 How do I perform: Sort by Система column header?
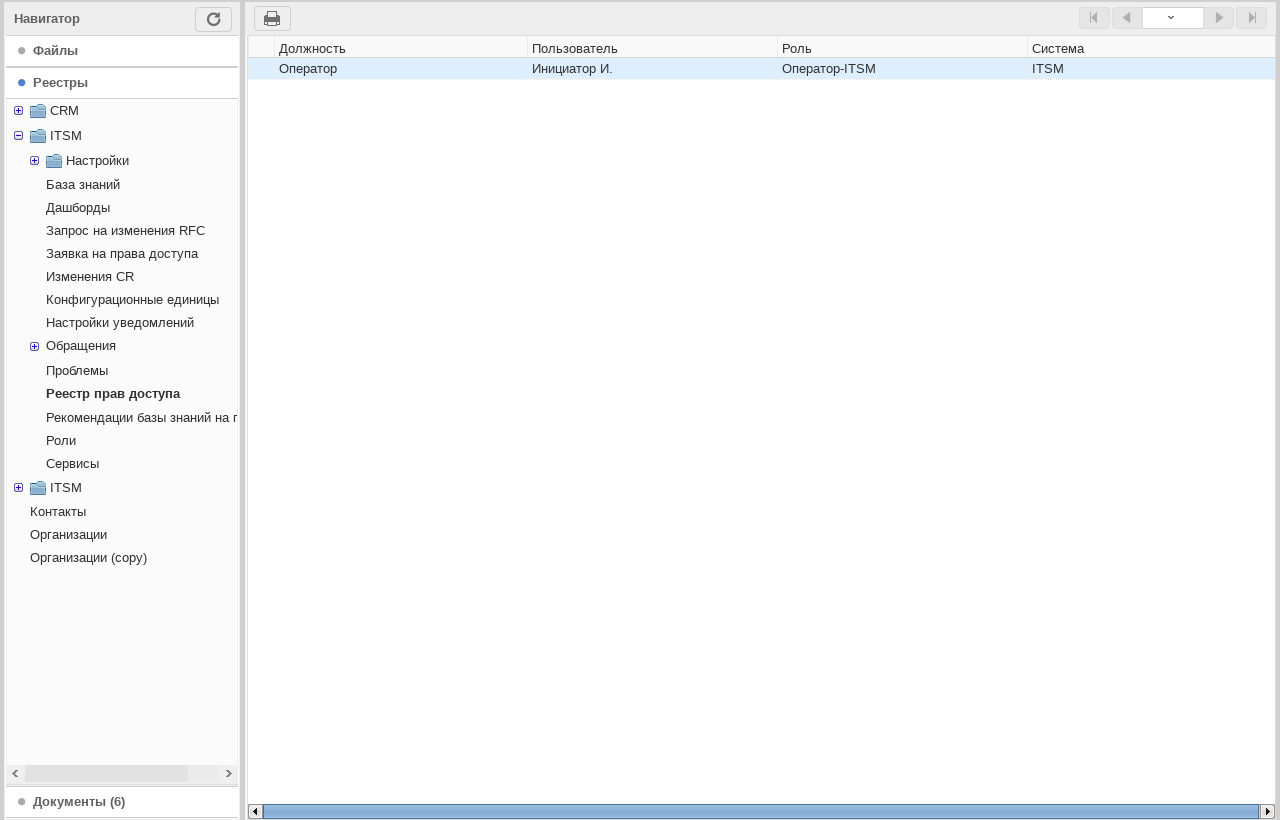point(1151,48)
